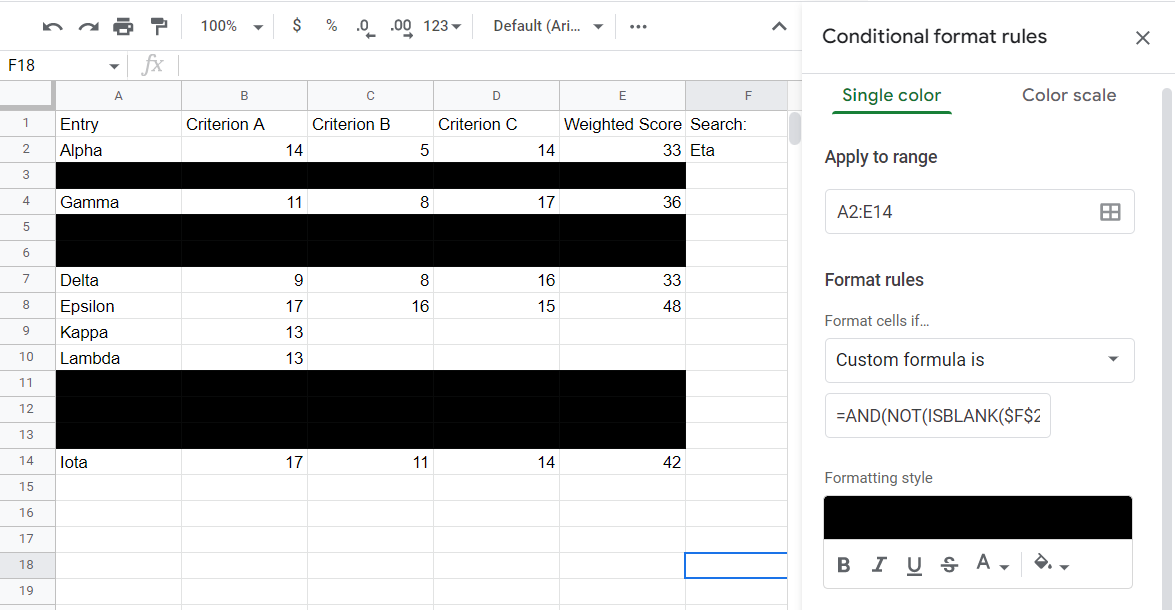Switch to the Color scale tab
The height and width of the screenshot is (610, 1175).
click(x=1069, y=95)
